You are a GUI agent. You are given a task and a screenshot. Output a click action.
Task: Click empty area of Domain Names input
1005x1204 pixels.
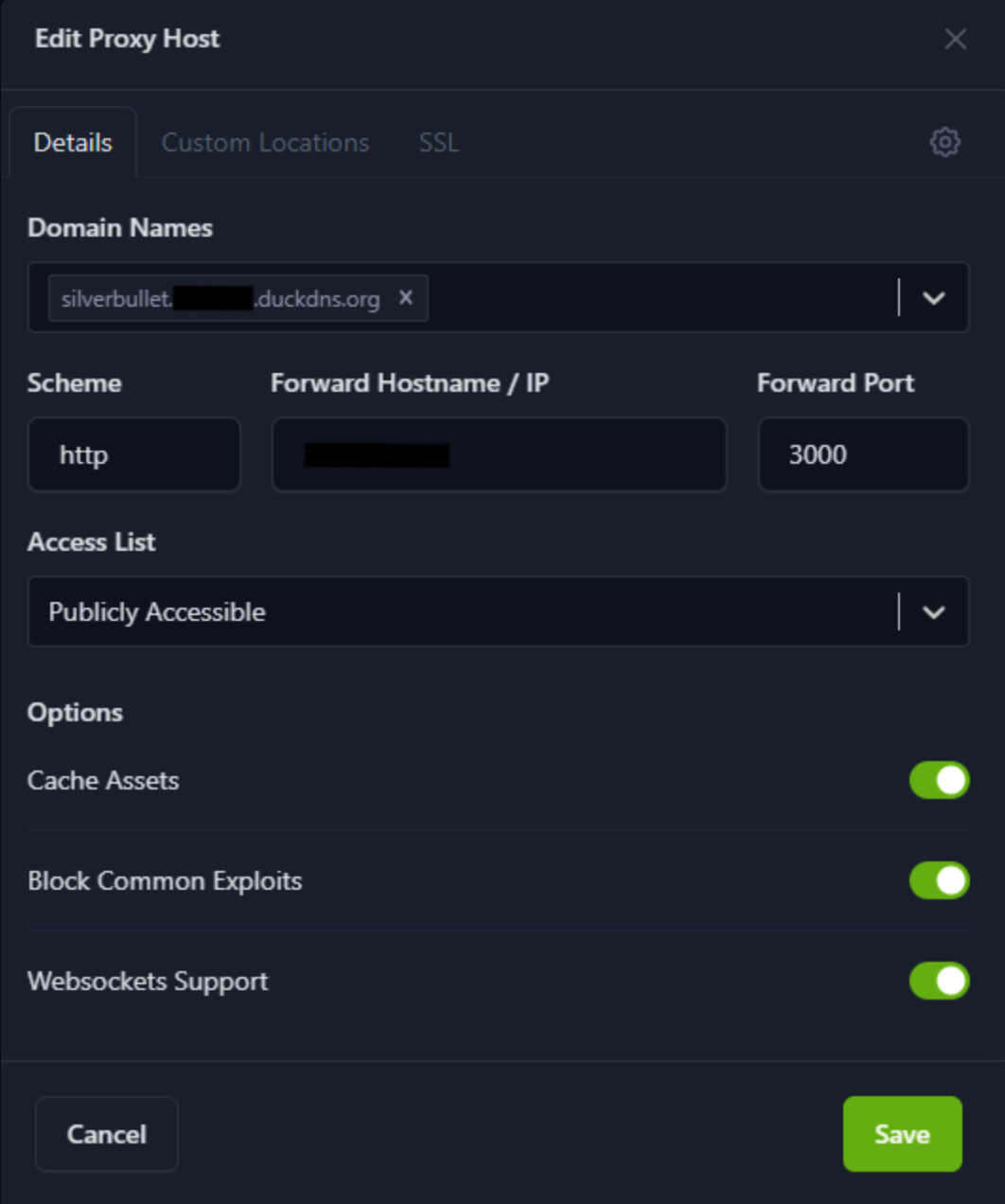(x=653, y=298)
